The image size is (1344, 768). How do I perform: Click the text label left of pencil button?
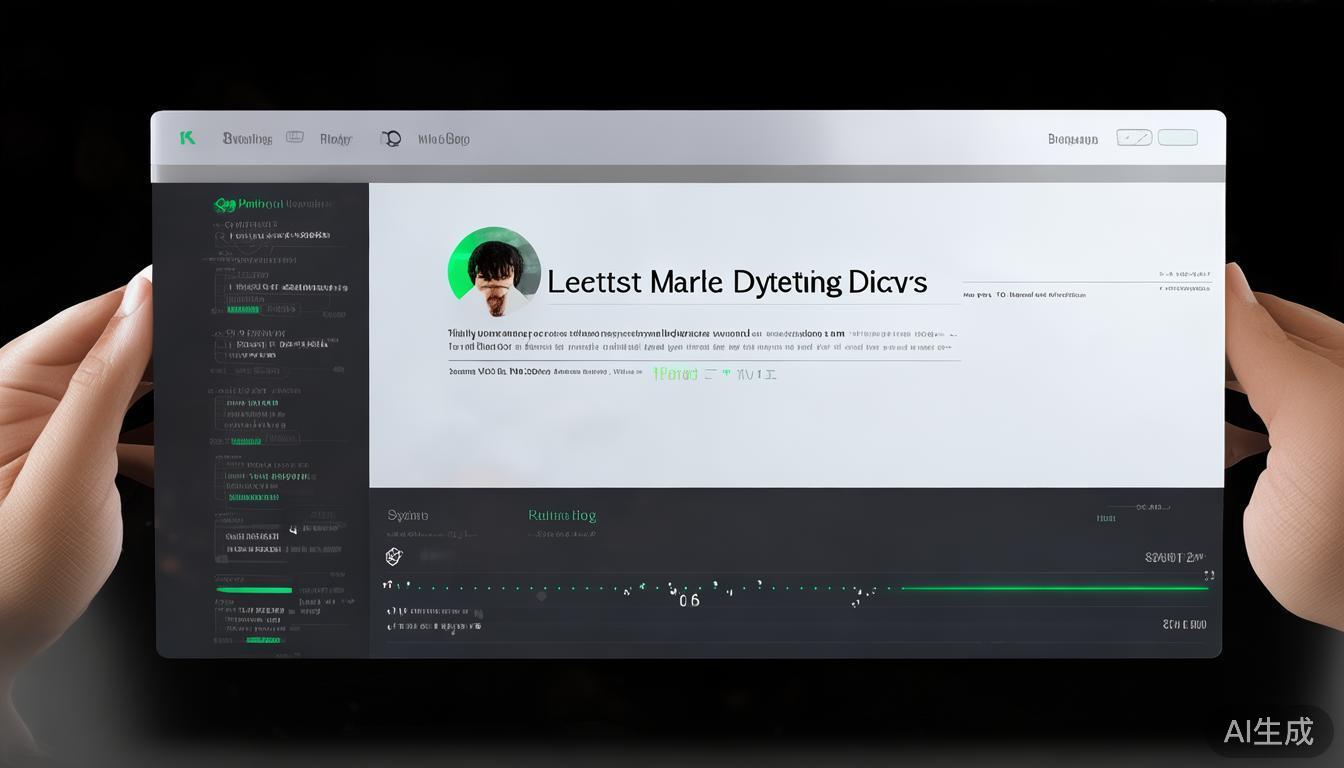pos(1072,139)
